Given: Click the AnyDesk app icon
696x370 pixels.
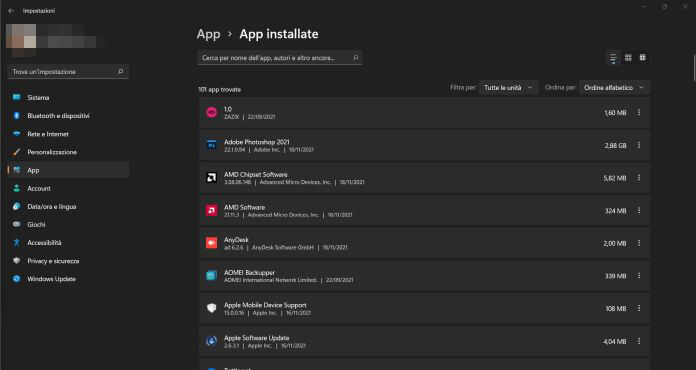Looking at the screenshot, I should click(211, 243).
